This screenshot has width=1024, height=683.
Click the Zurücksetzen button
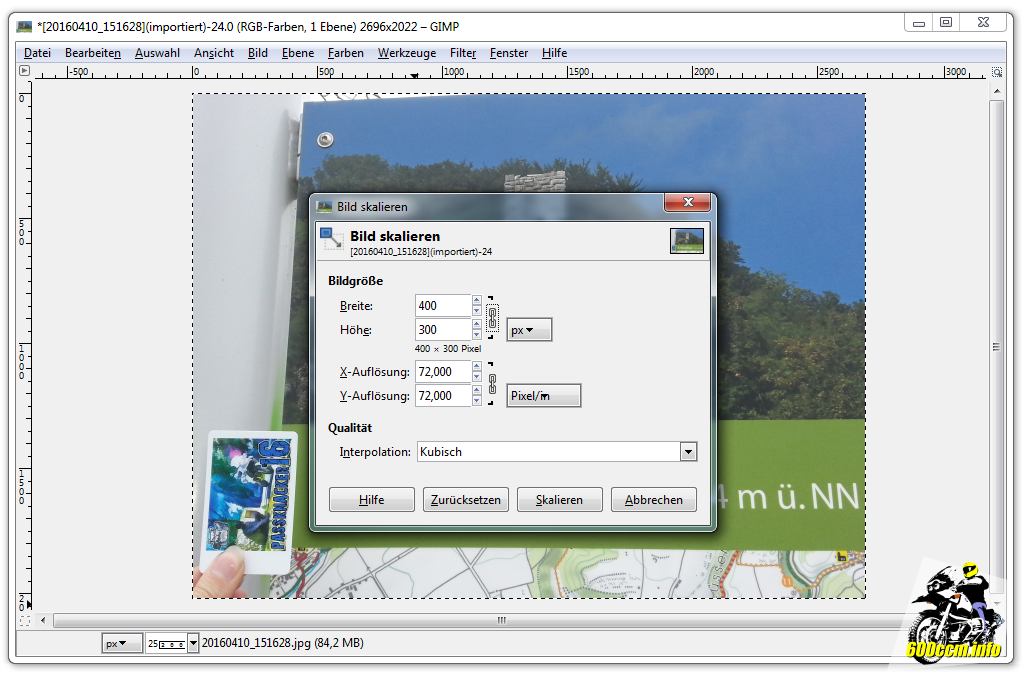(467, 500)
